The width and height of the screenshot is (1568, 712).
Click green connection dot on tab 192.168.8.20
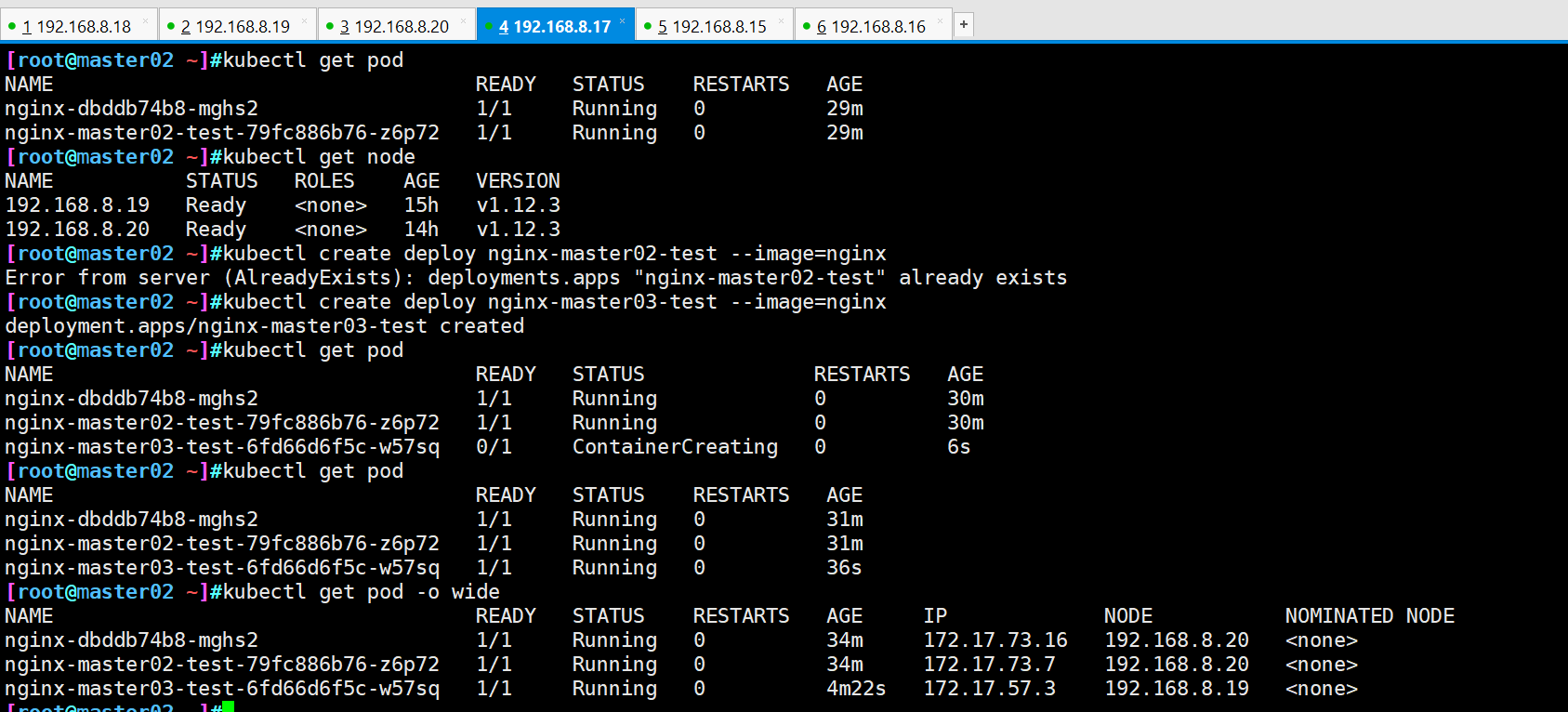pyautogui.click(x=330, y=27)
